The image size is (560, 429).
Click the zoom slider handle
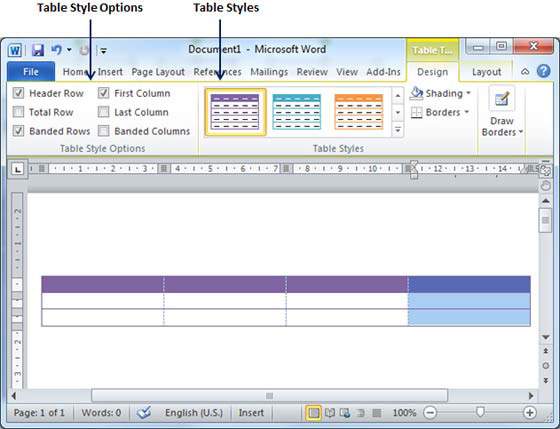[x=480, y=413]
